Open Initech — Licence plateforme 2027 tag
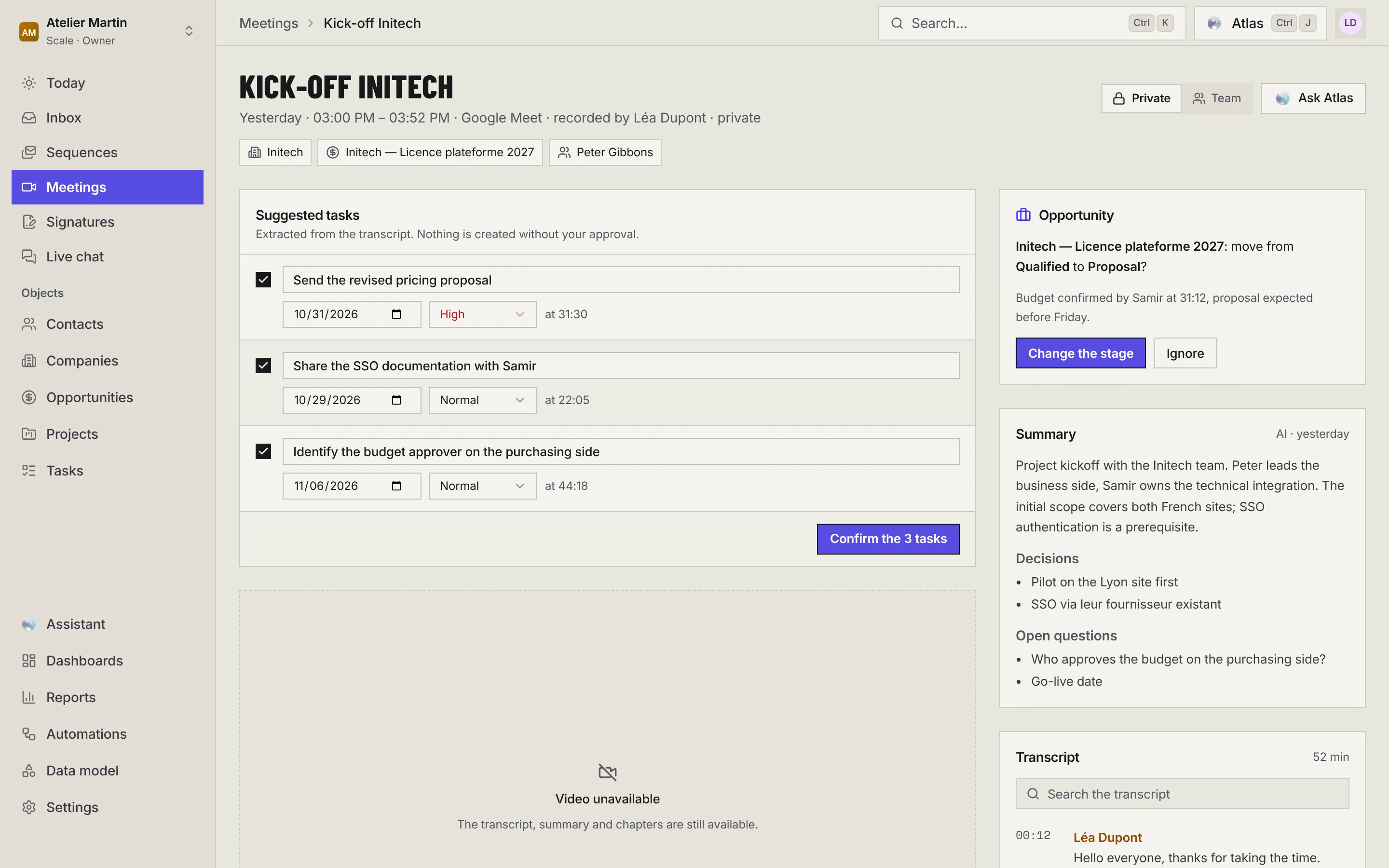This screenshot has width=1389, height=868. [x=430, y=152]
